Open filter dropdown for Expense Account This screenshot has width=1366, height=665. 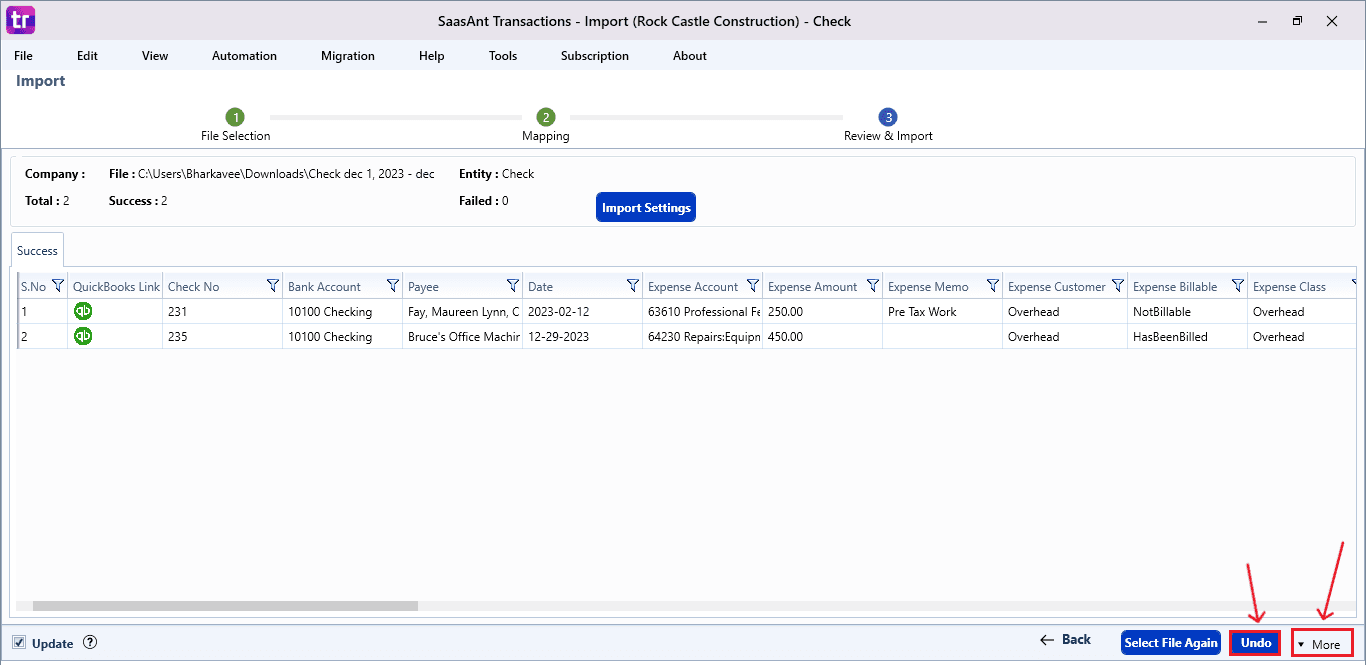click(x=753, y=286)
